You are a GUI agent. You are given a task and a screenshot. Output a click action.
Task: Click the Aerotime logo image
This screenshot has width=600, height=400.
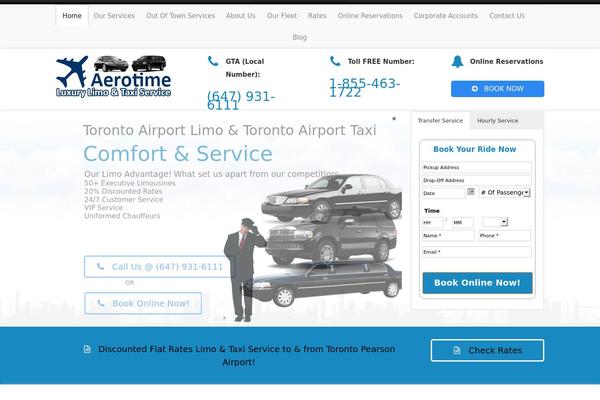click(x=114, y=77)
